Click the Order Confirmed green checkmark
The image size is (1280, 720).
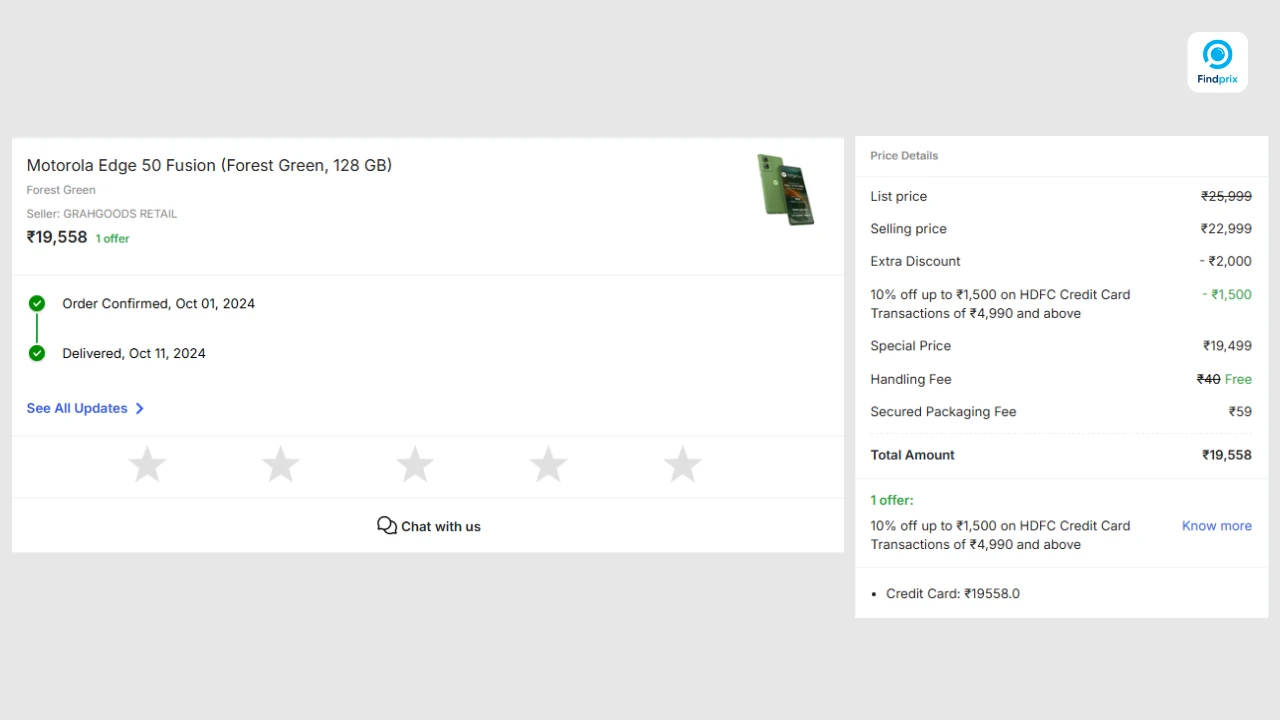pyautogui.click(x=37, y=303)
